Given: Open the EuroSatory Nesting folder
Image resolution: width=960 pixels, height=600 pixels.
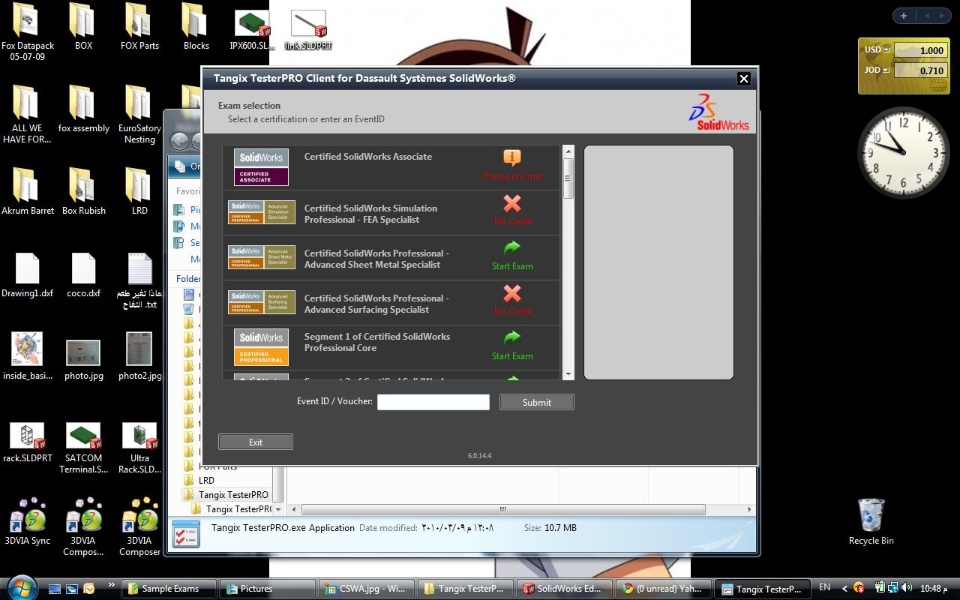Looking at the screenshot, I should [x=140, y=114].
